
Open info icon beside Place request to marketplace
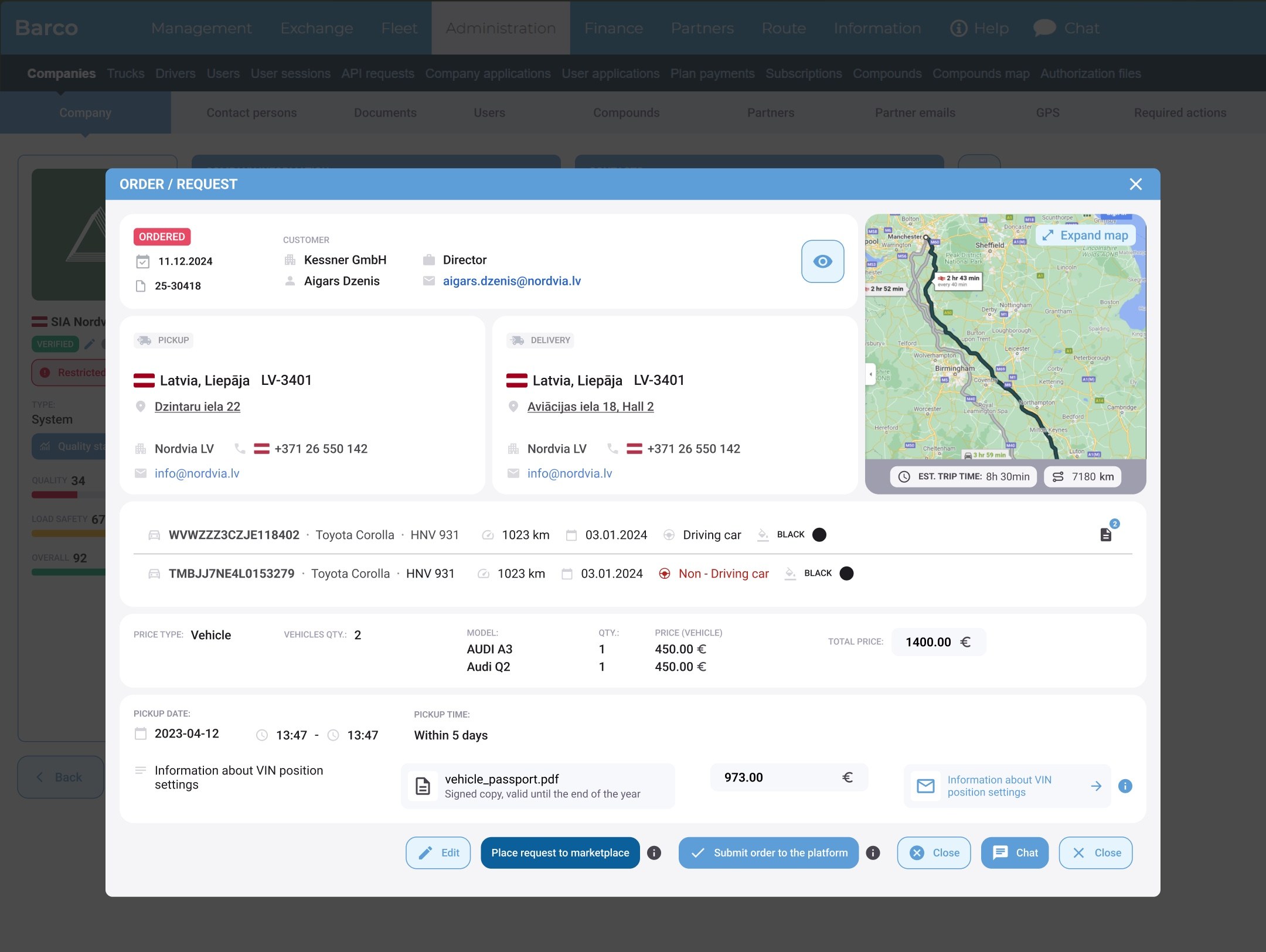tap(654, 853)
